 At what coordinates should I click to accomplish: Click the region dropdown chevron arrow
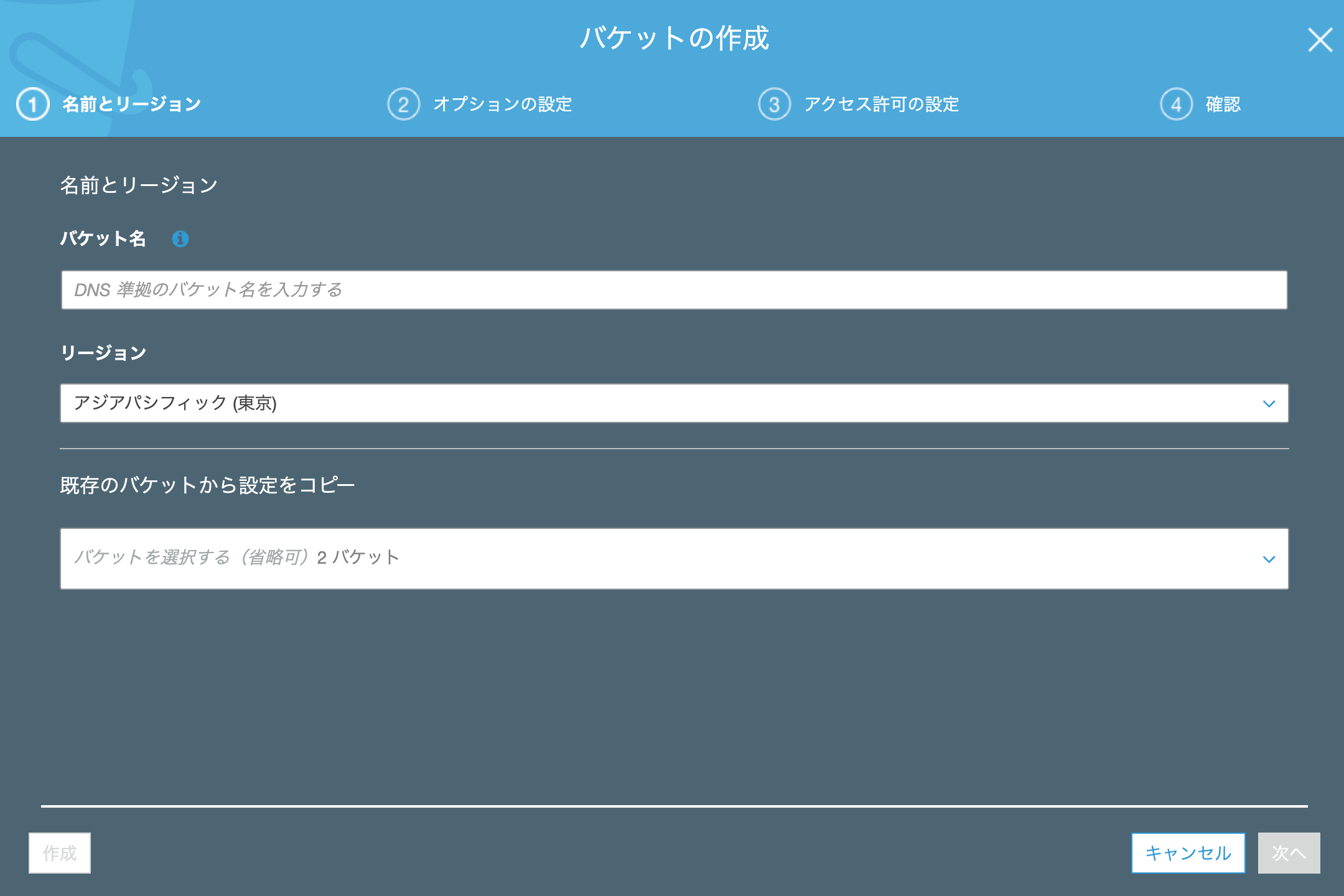[x=1269, y=404]
